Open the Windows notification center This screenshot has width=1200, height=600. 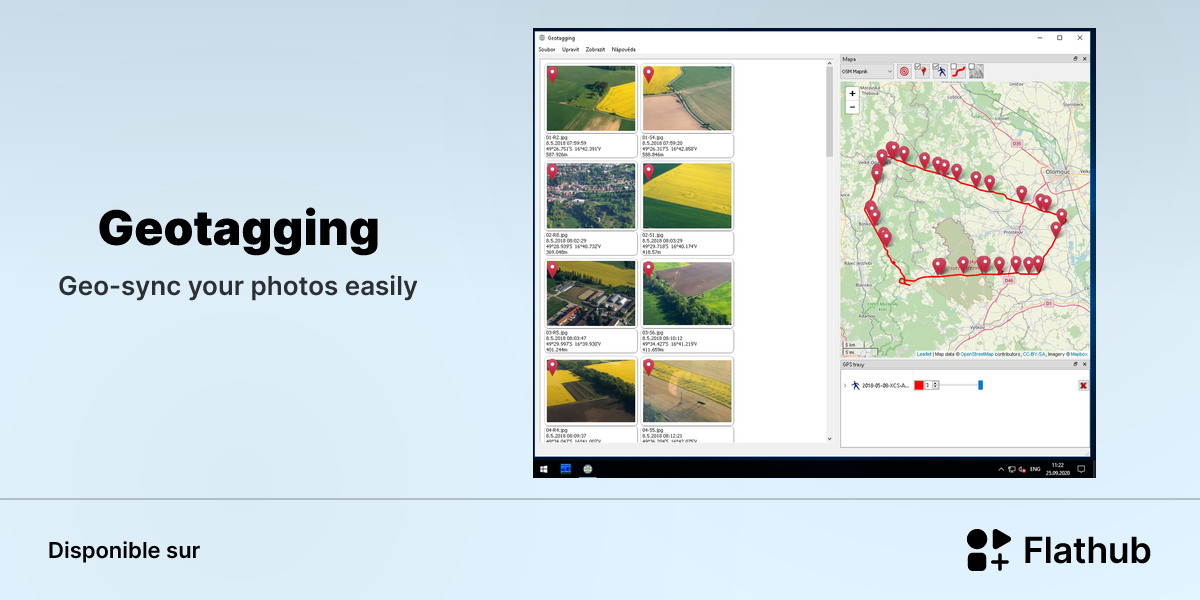[1082, 469]
